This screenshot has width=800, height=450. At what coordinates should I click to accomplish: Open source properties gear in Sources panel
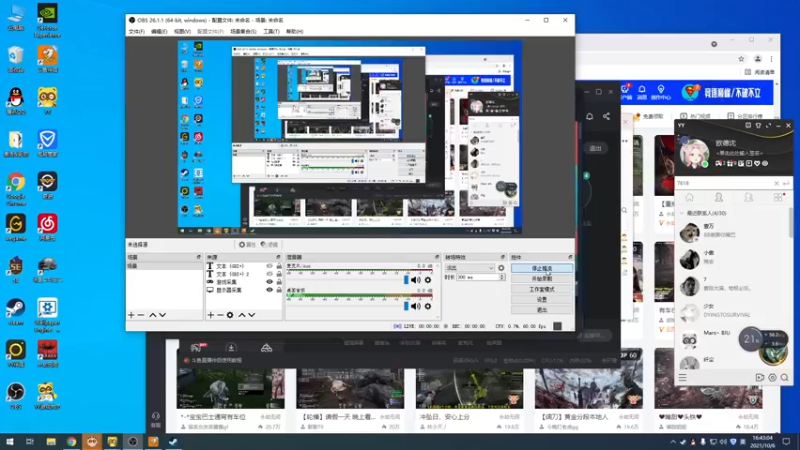point(230,315)
